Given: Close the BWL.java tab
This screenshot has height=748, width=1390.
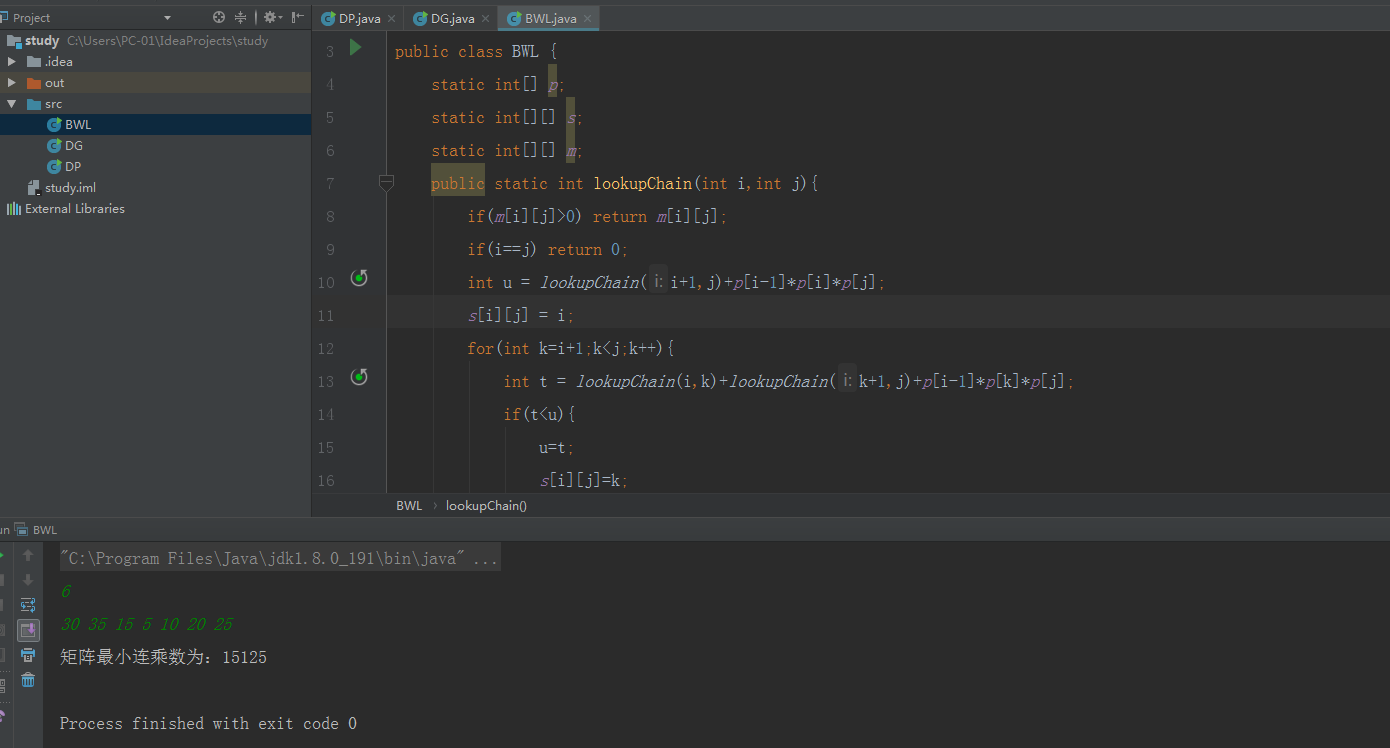Looking at the screenshot, I should coord(587,19).
